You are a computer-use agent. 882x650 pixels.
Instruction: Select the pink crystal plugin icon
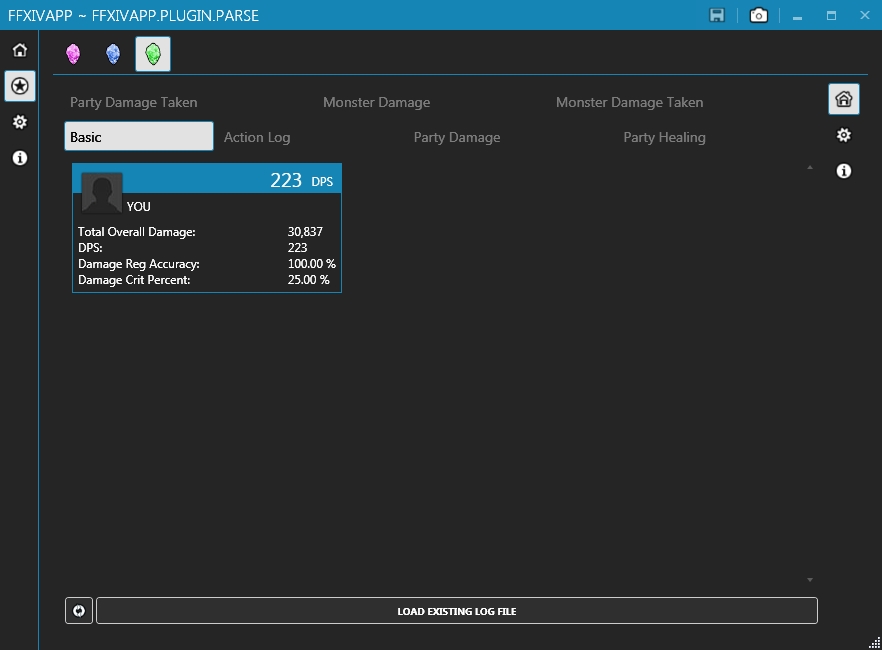pos(73,54)
